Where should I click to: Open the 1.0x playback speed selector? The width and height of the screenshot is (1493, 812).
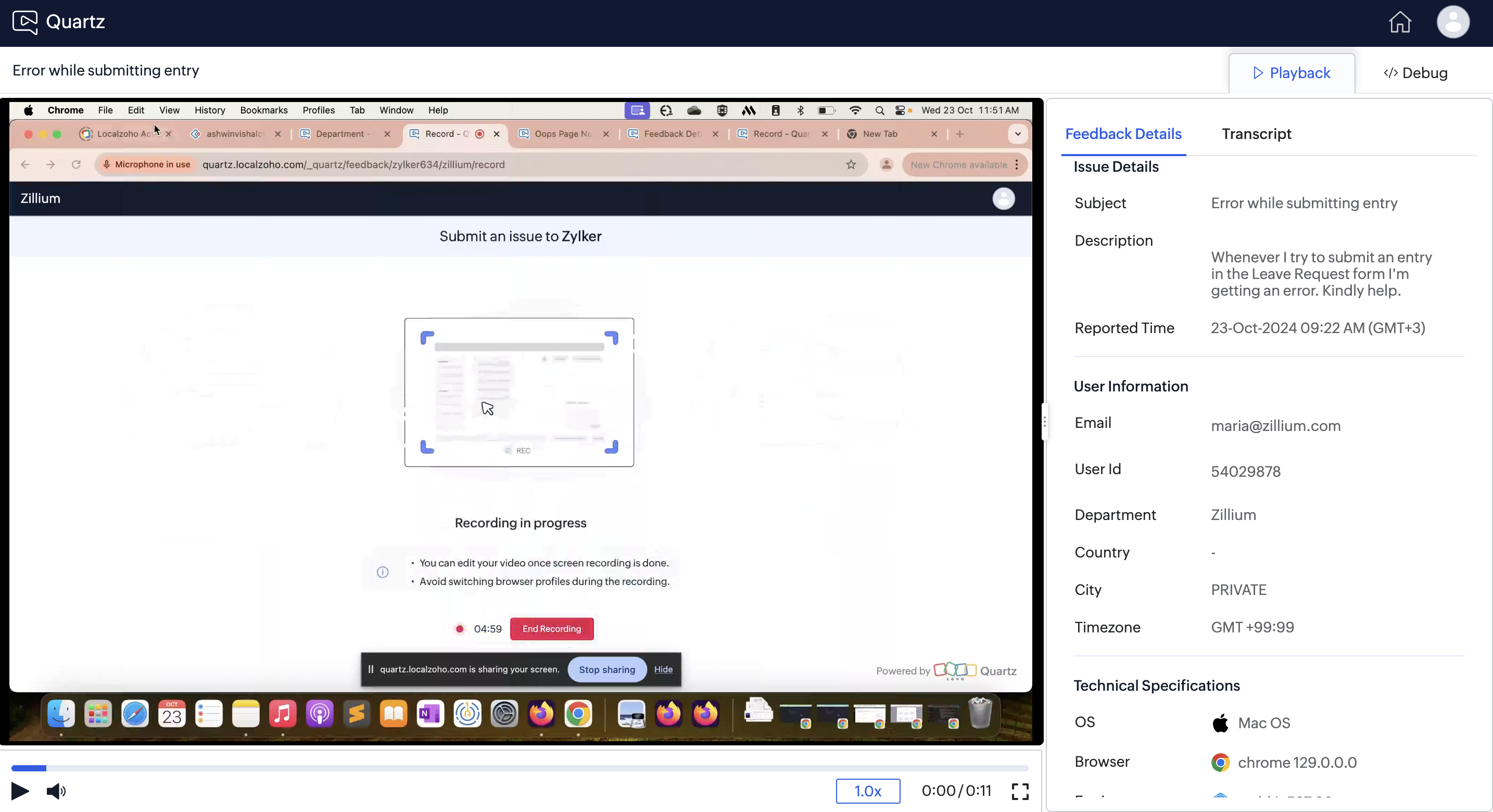867,791
